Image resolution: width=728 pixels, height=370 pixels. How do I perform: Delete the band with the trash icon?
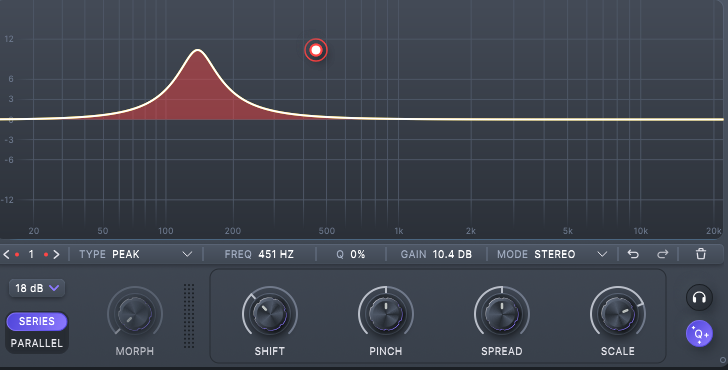(701, 254)
